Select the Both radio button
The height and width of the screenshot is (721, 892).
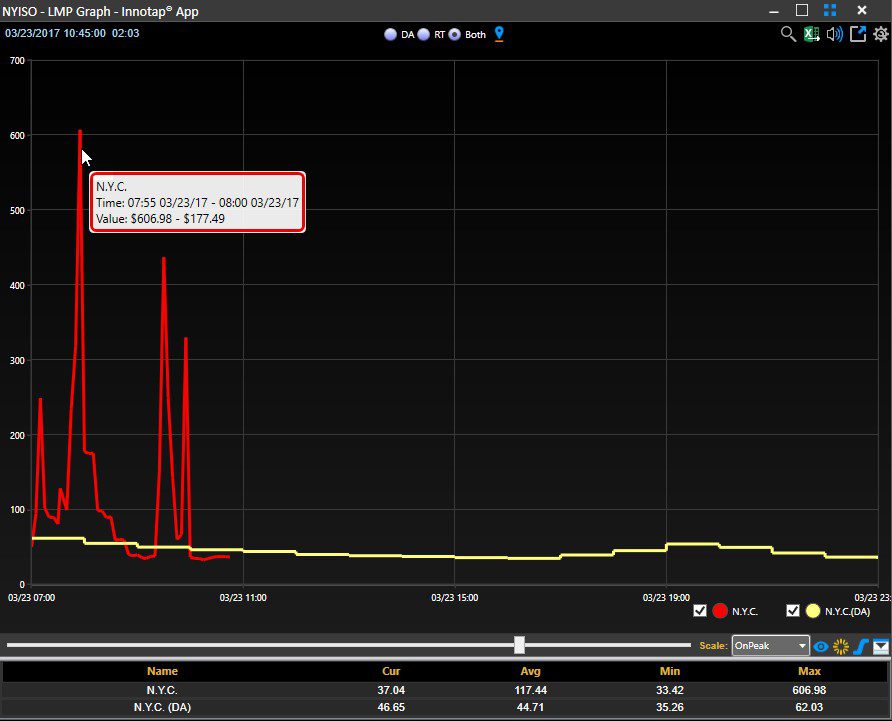[x=455, y=35]
